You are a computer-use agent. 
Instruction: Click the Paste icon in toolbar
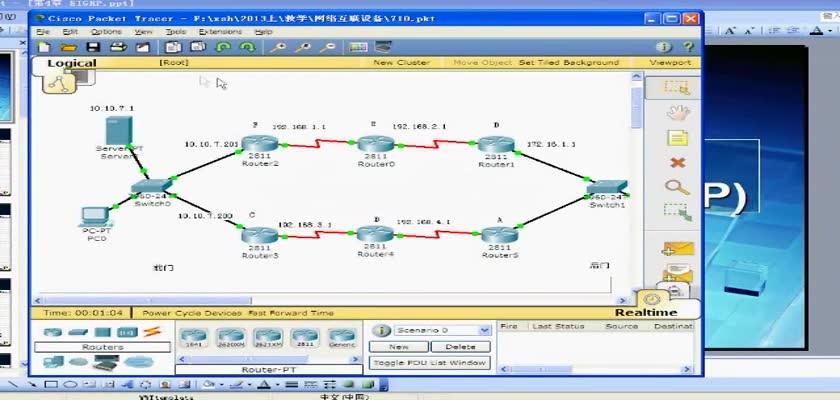(198, 47)
